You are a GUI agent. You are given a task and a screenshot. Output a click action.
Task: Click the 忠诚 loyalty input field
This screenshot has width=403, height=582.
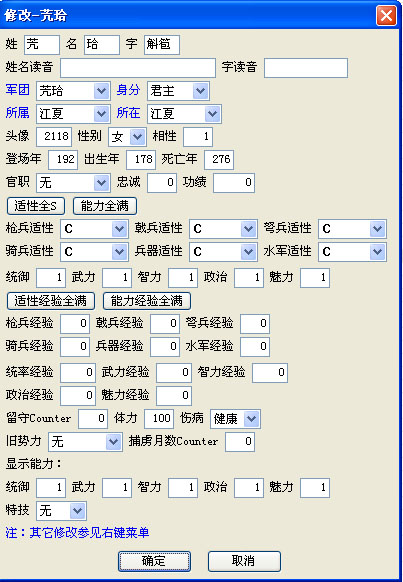(x=162, y=183)
